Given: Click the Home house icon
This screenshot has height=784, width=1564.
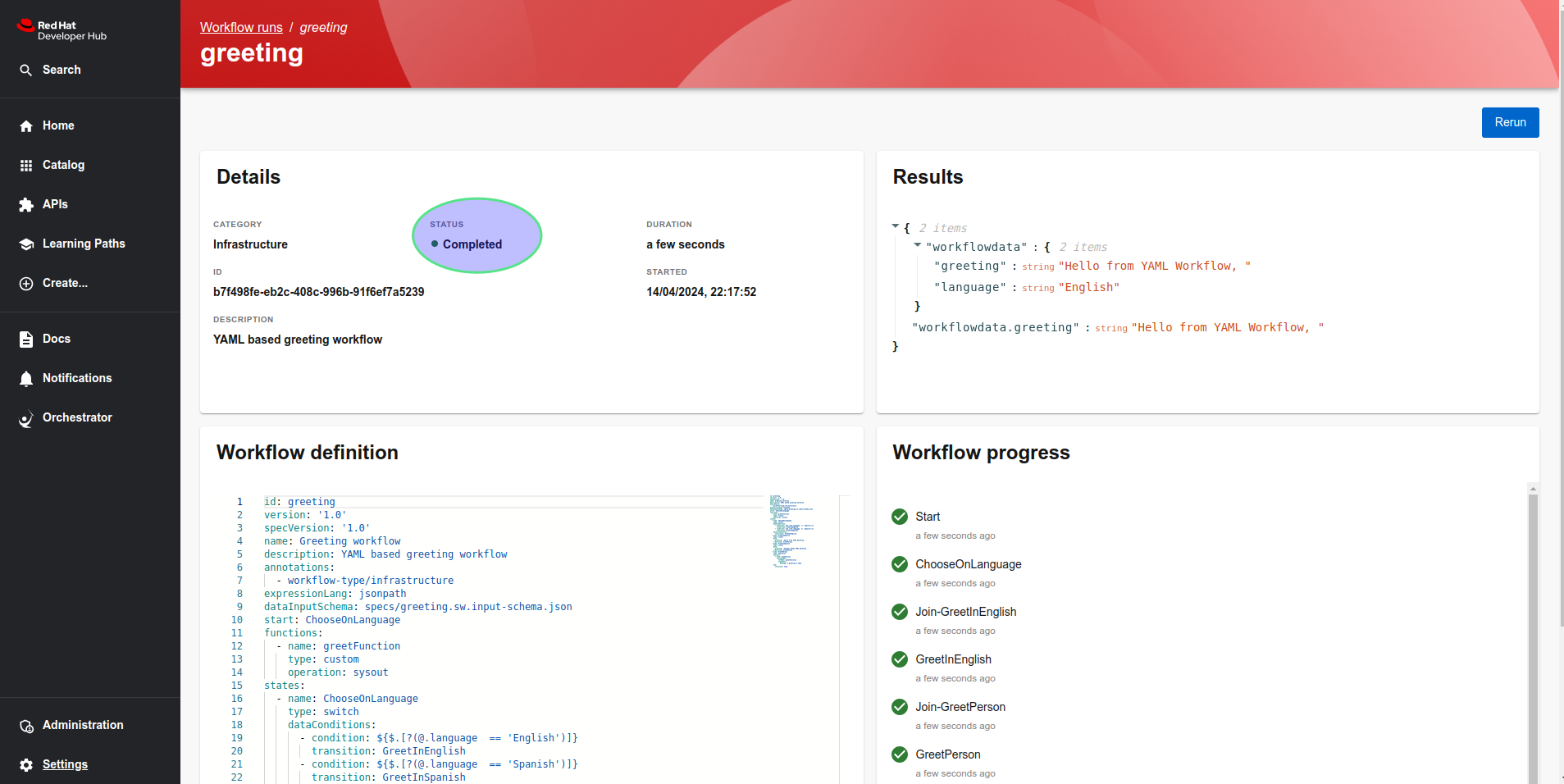Looking at the screenshot, I should [x=26, y=126].
